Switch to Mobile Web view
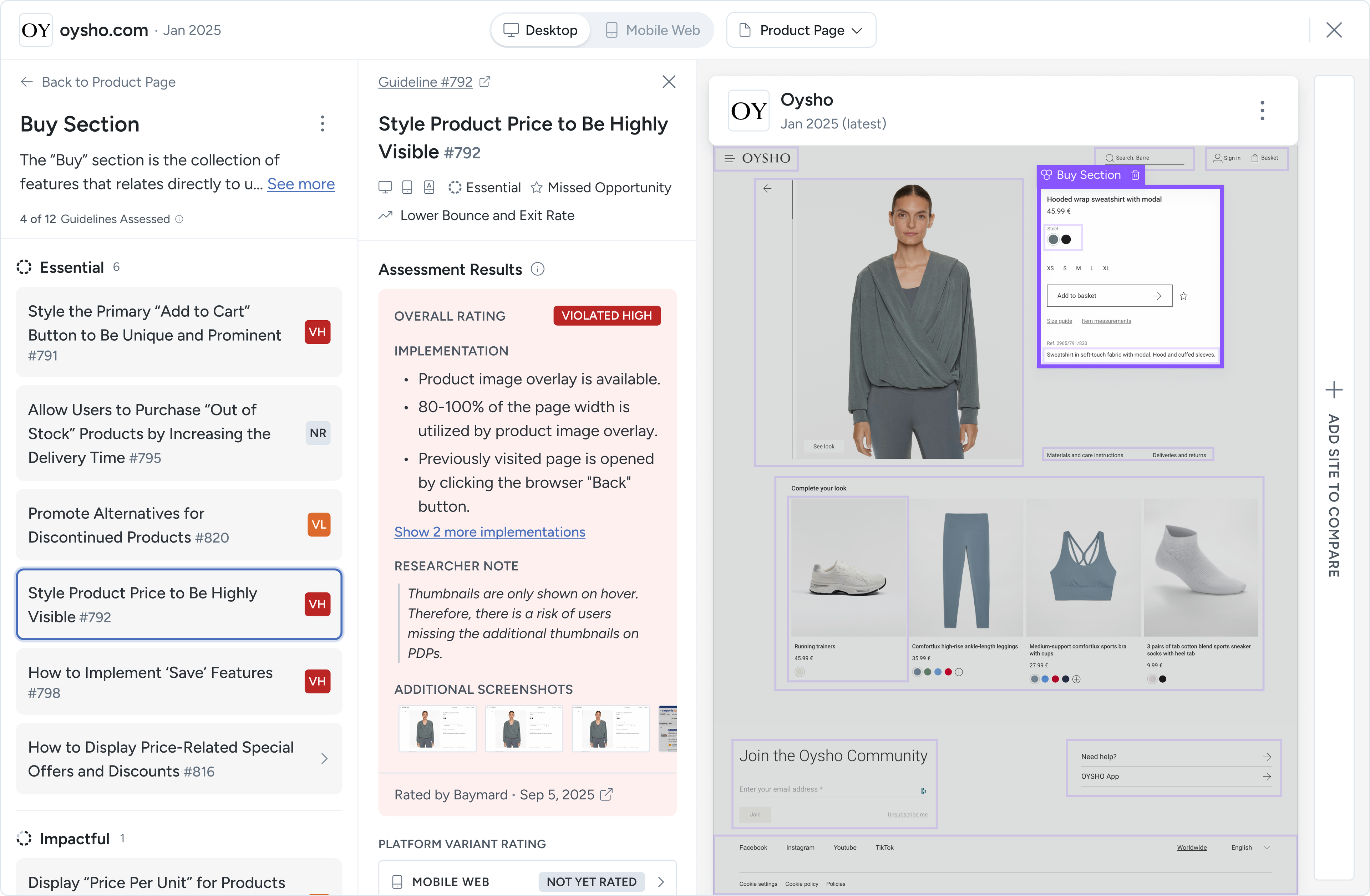The height and width of the screenshot is (896, 1370). coord(653,30)
